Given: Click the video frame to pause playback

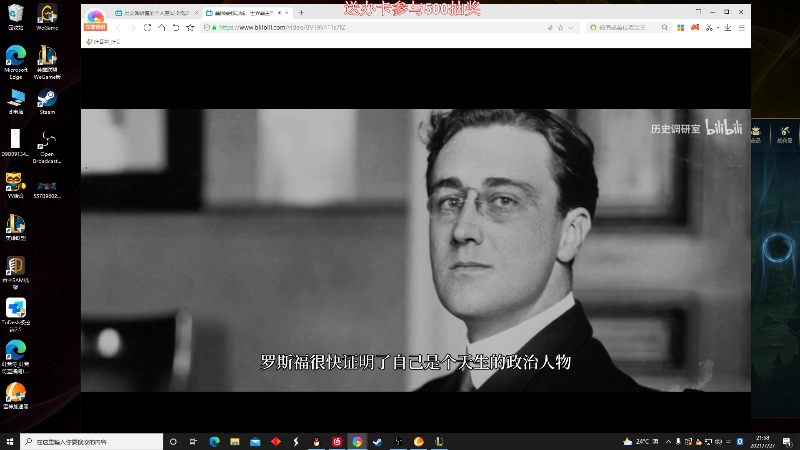Looking at the screenshot, I should [415, 250].
